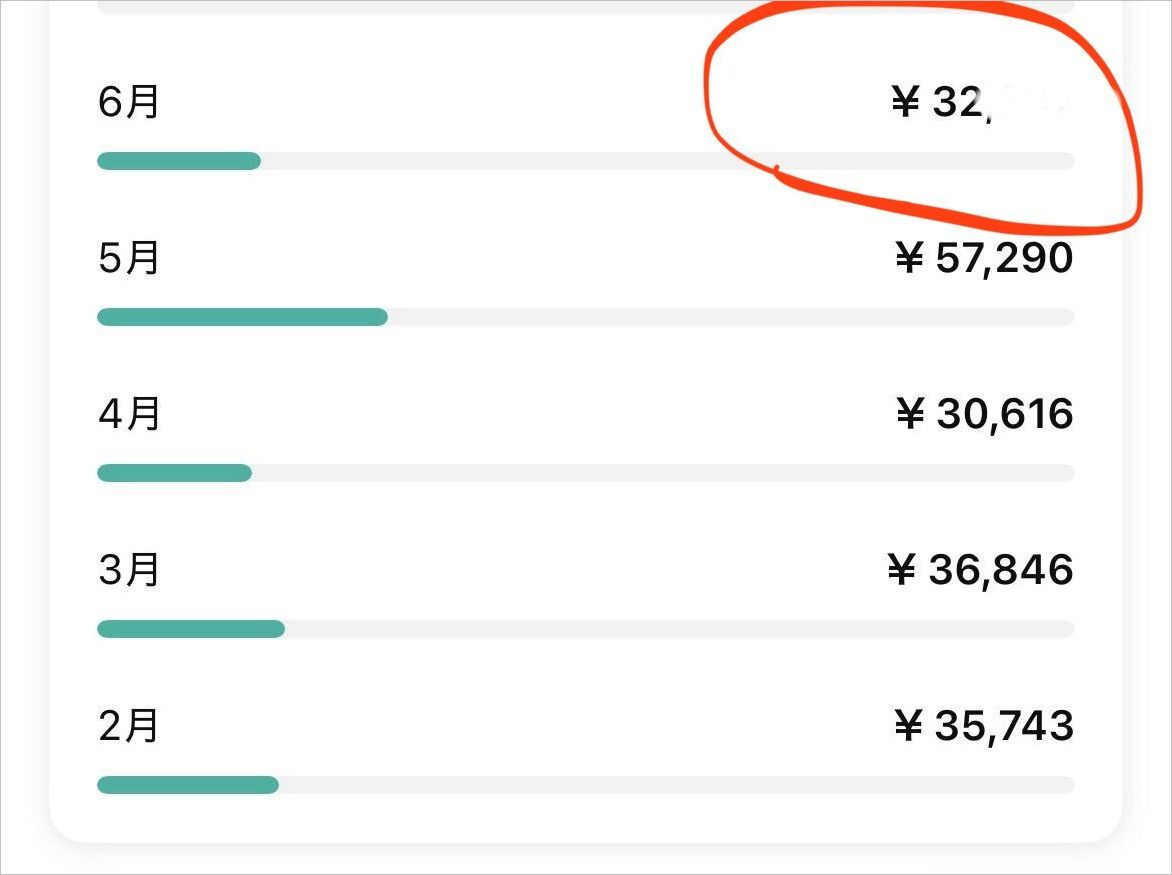Select the 6月 month label
1172x875 pixels.
pyautogui.click(x=129, y=102)
